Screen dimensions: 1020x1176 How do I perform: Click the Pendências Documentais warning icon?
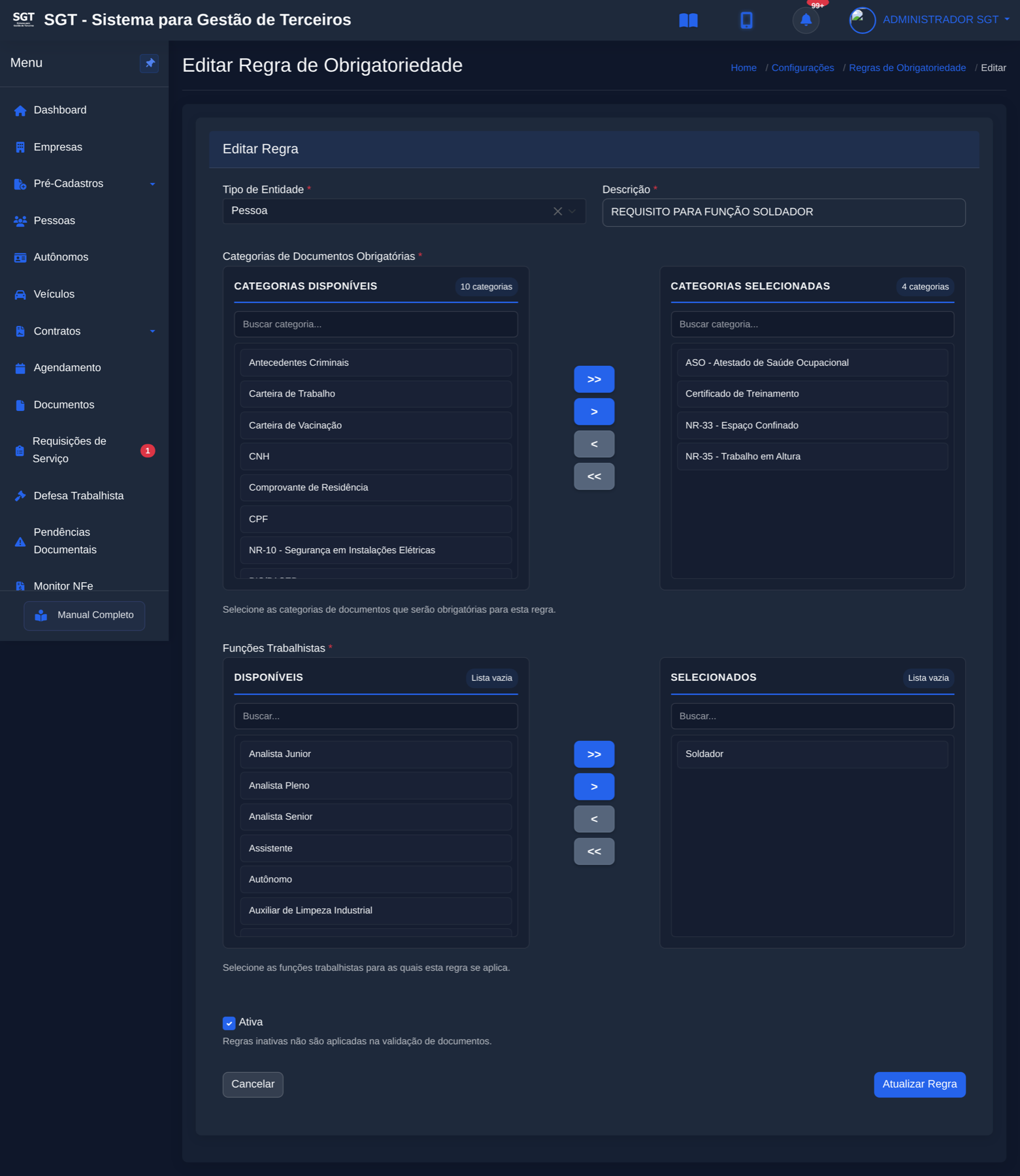pyautogui.click(x=20, y=542)
